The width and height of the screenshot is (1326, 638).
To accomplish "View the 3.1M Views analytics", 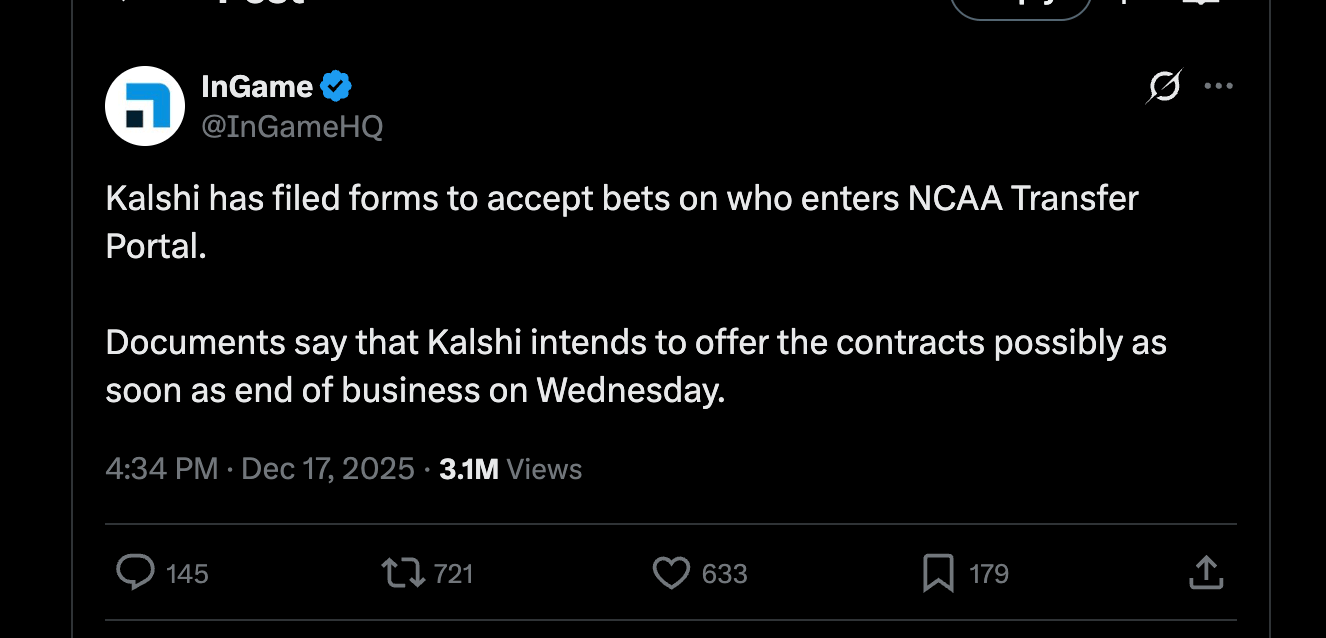I will pyautogui.click(x=510, y=469).
